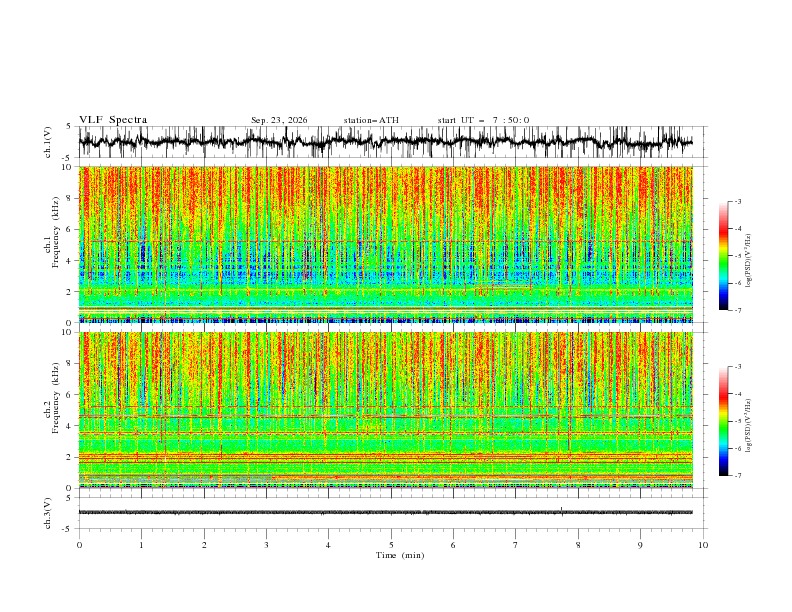
Task: Click the Time (min) axis label
Action: click(x=400, y=555)
